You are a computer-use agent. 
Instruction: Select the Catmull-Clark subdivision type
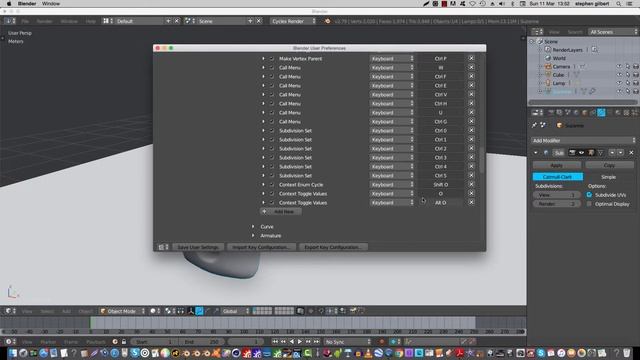coord(558,177)
